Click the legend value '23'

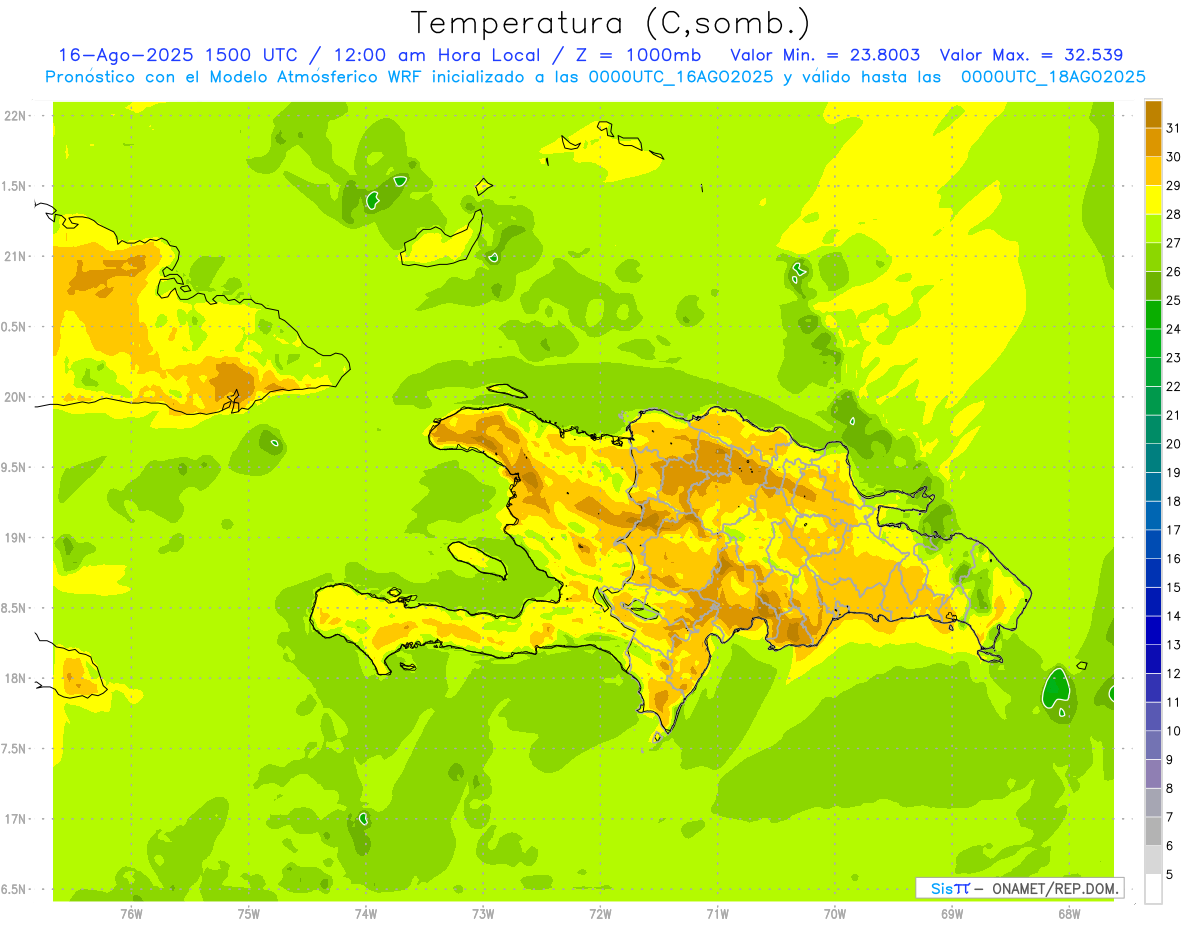tap(1173, 357)
